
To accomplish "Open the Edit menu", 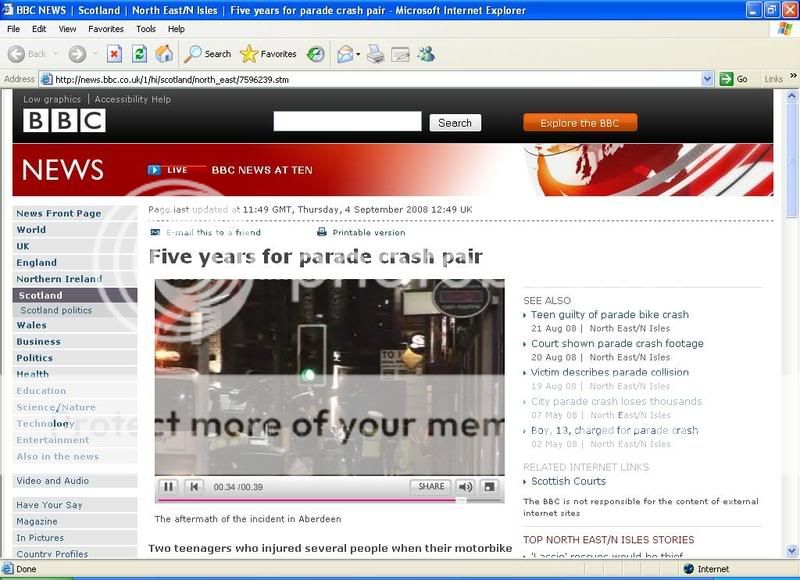I will point(39,29).
